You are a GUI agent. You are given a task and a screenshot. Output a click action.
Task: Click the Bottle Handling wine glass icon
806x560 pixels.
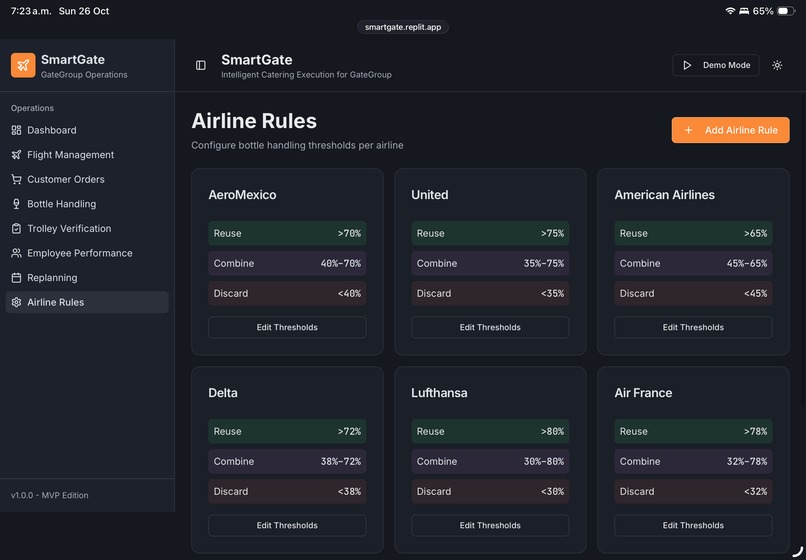pyautogui.click(x=16, y=204)
